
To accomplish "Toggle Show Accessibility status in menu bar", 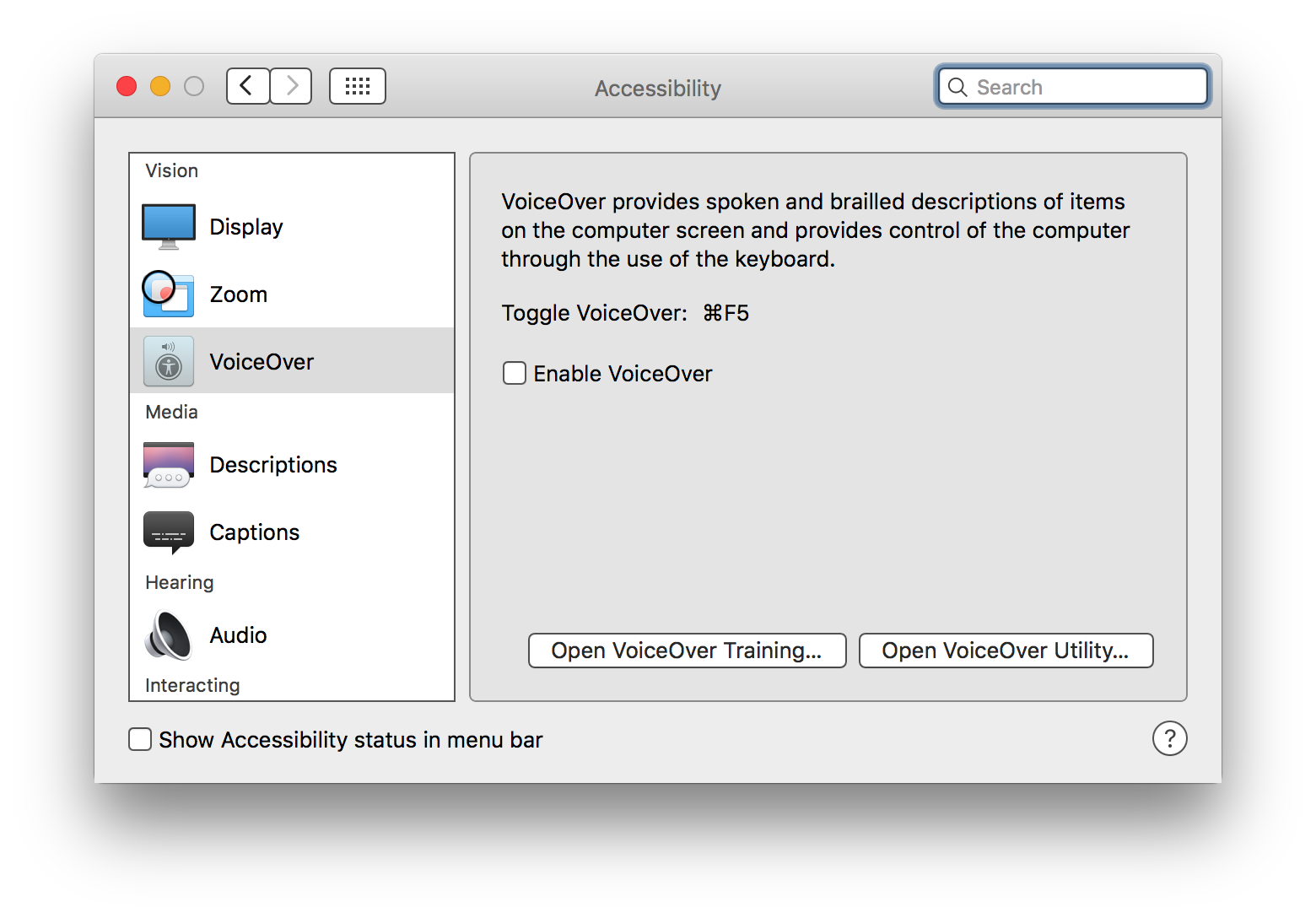I will pyautogui.click(x=140, y=739).
